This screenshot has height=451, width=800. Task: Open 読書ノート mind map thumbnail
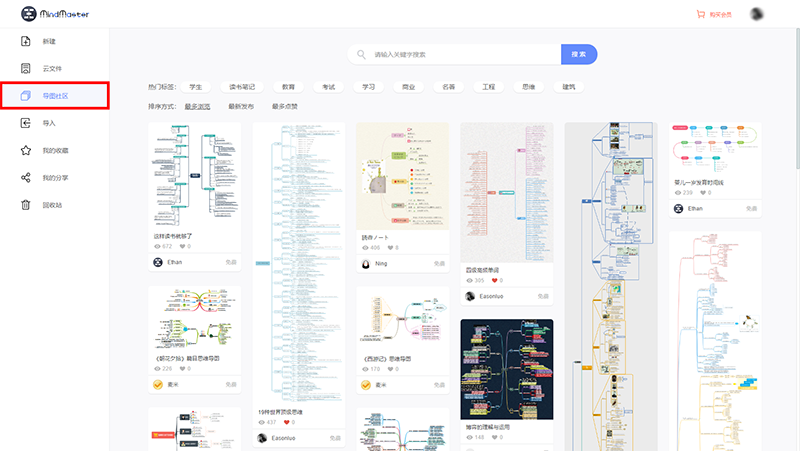point(403,176)
